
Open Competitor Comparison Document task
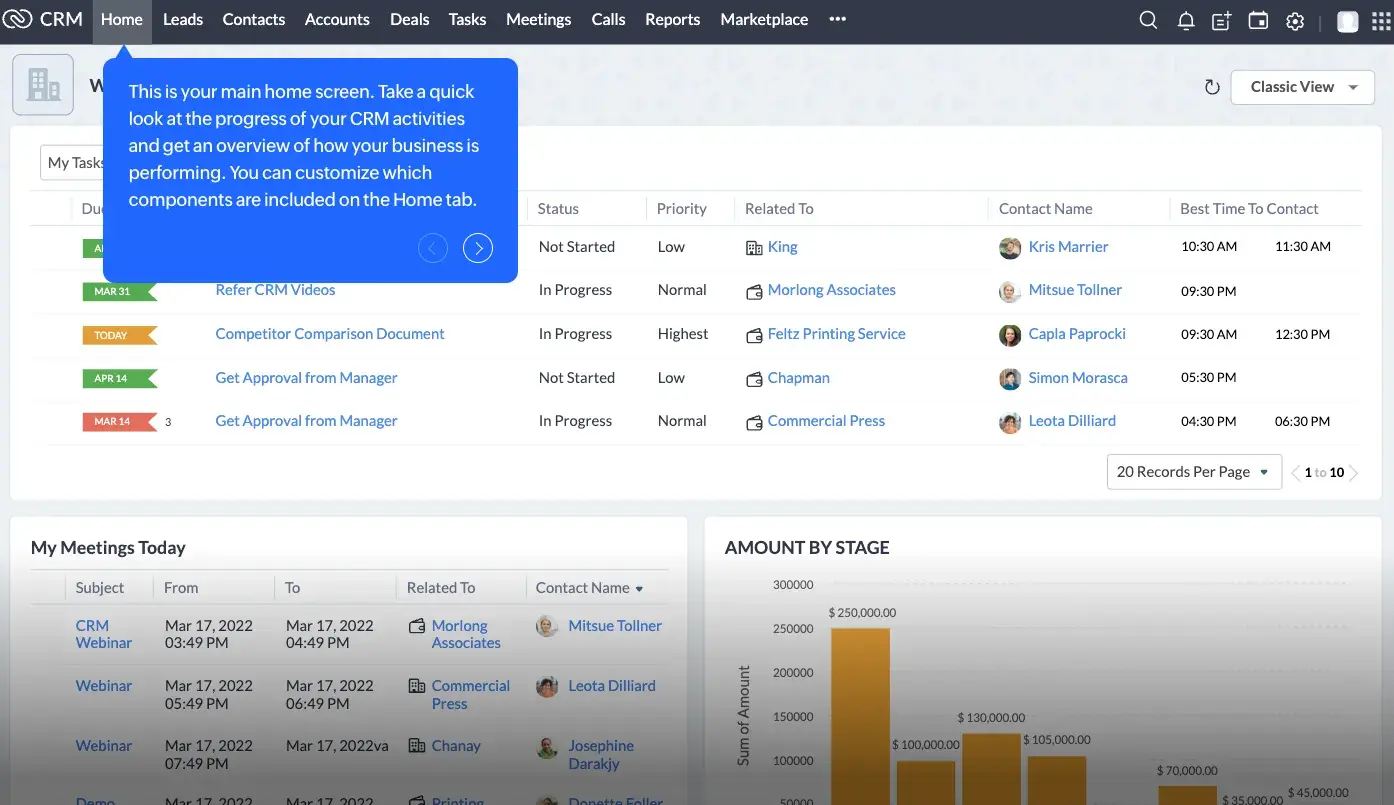[330, 334]
